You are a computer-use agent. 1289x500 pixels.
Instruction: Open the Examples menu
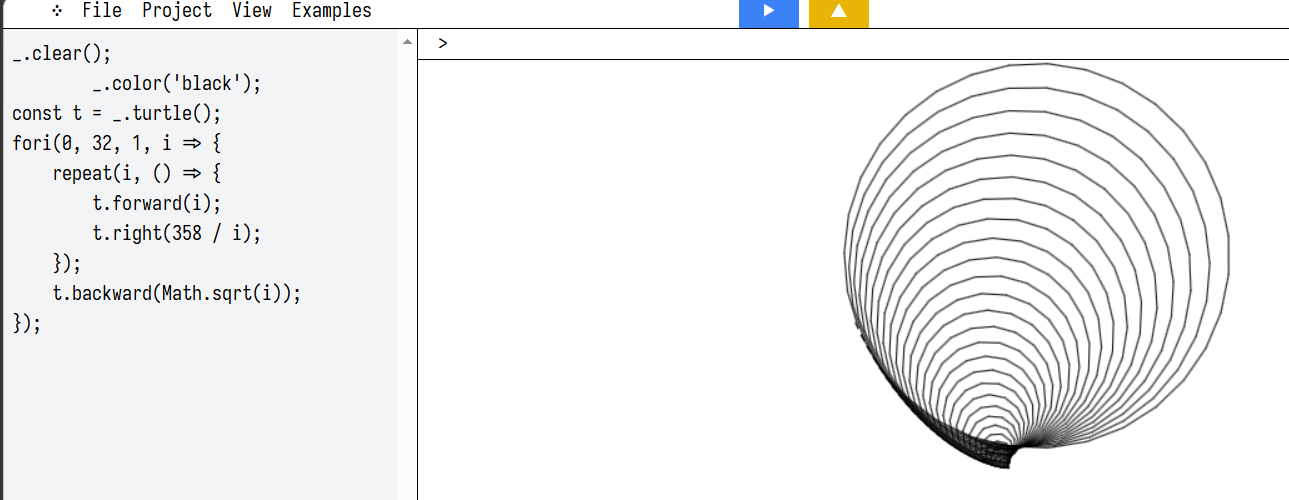332,11
